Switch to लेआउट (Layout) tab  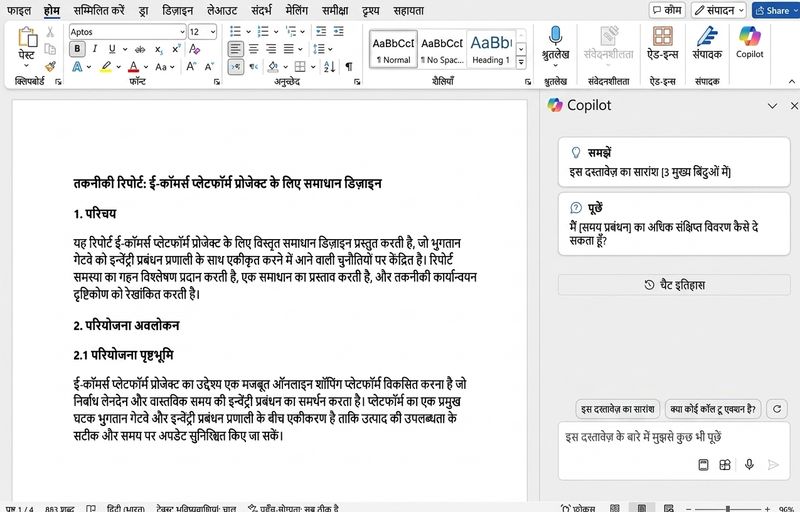click(222, 10)
